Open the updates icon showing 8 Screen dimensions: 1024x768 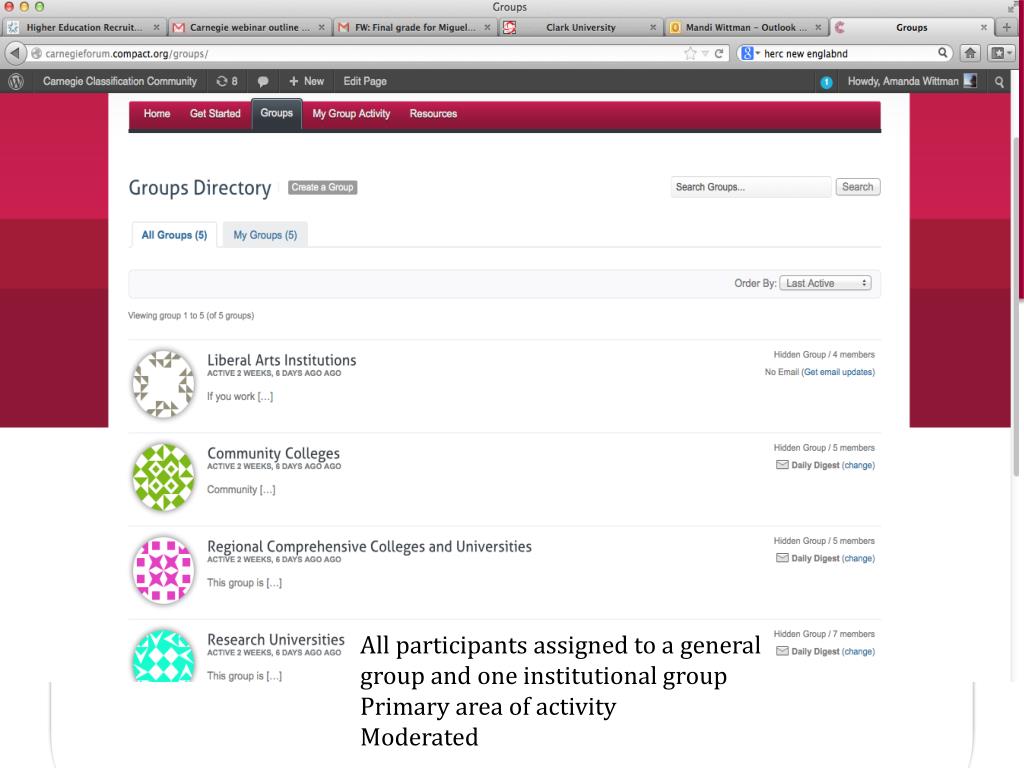coord(227,82)
